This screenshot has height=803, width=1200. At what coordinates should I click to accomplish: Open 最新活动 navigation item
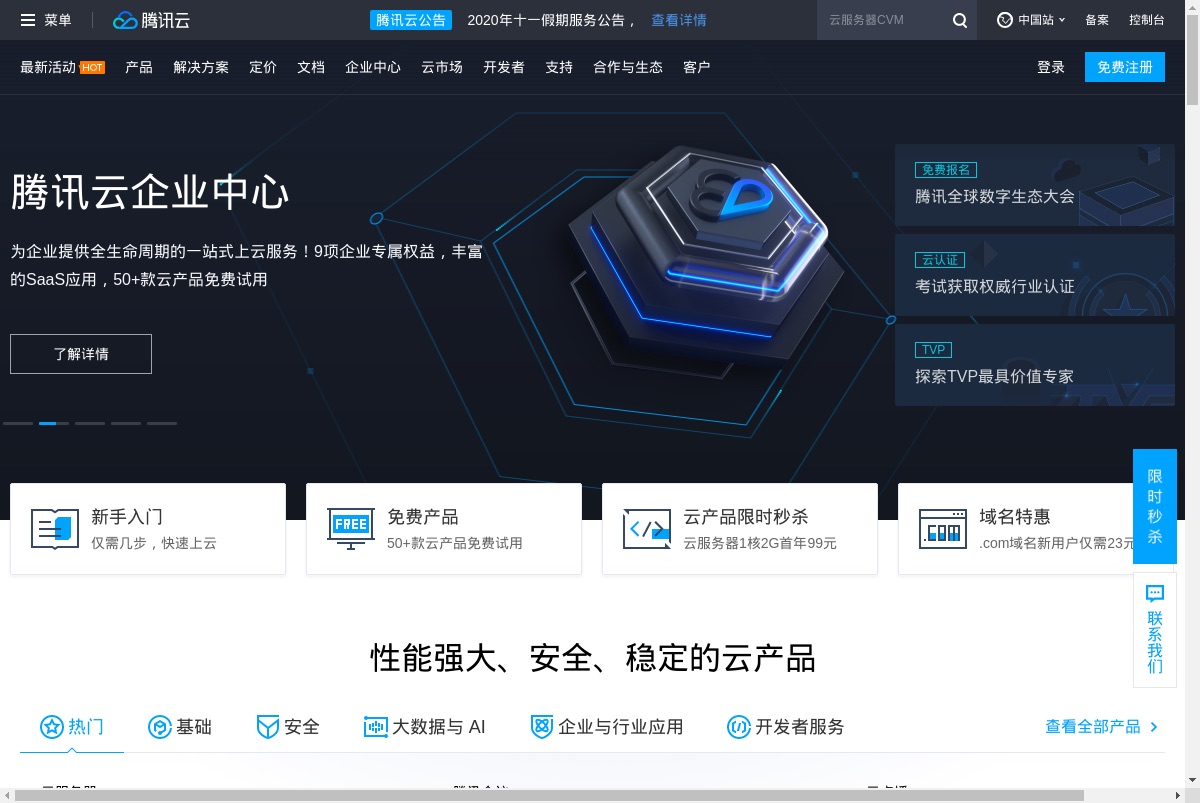pyautogui.click(x=48, y=67)
